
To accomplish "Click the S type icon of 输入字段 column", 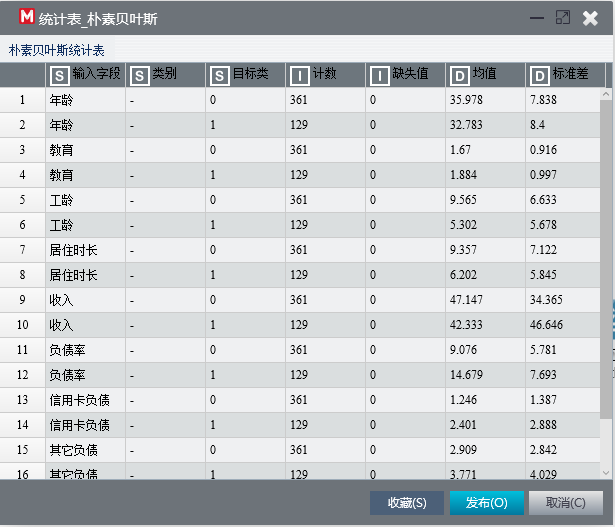I will click(x=59, y=76).
